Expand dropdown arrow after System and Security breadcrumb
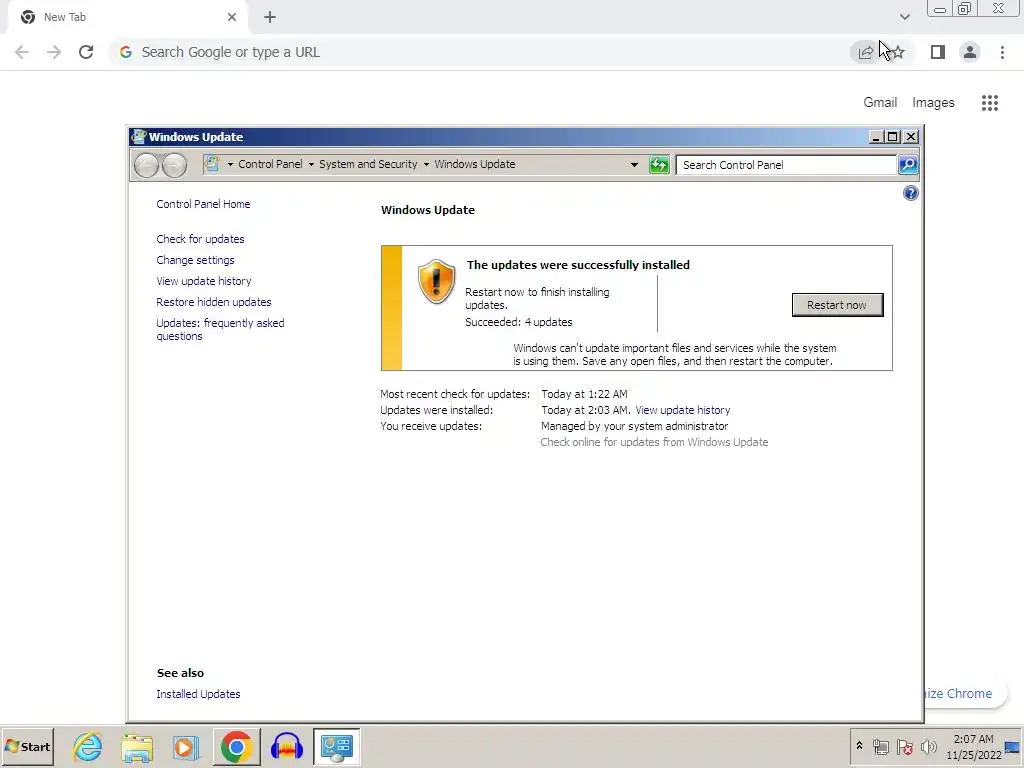The width and height of the screenshot is (1024, 768). 426,165
